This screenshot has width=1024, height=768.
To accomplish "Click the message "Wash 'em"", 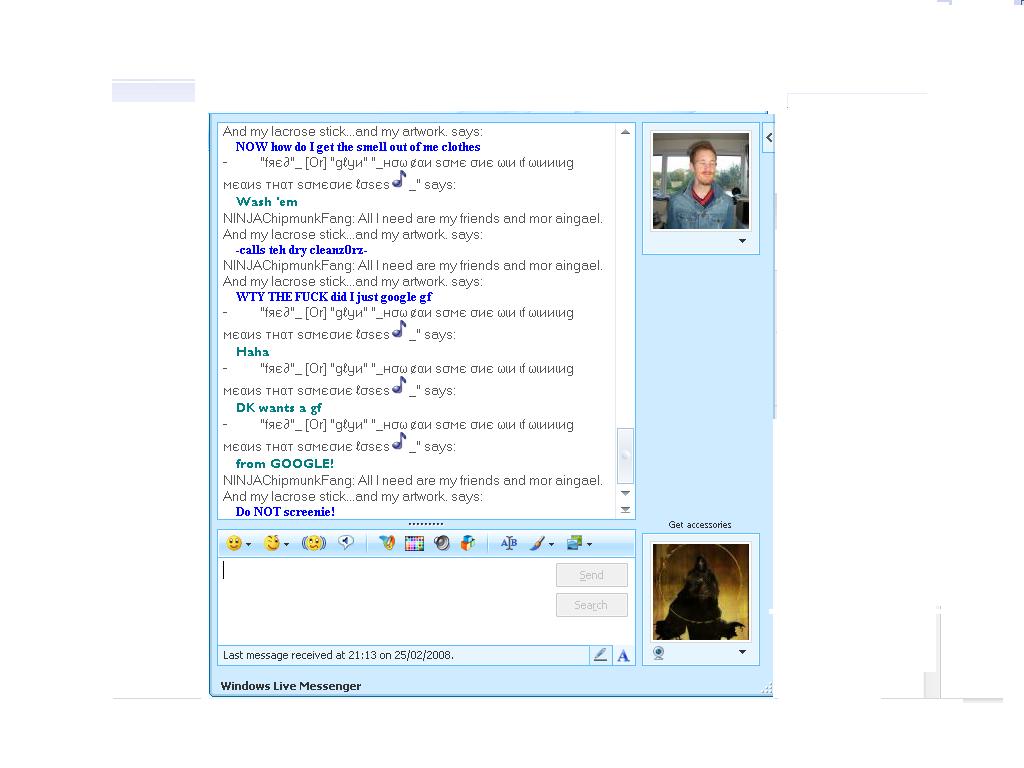I will coord(266,202).
